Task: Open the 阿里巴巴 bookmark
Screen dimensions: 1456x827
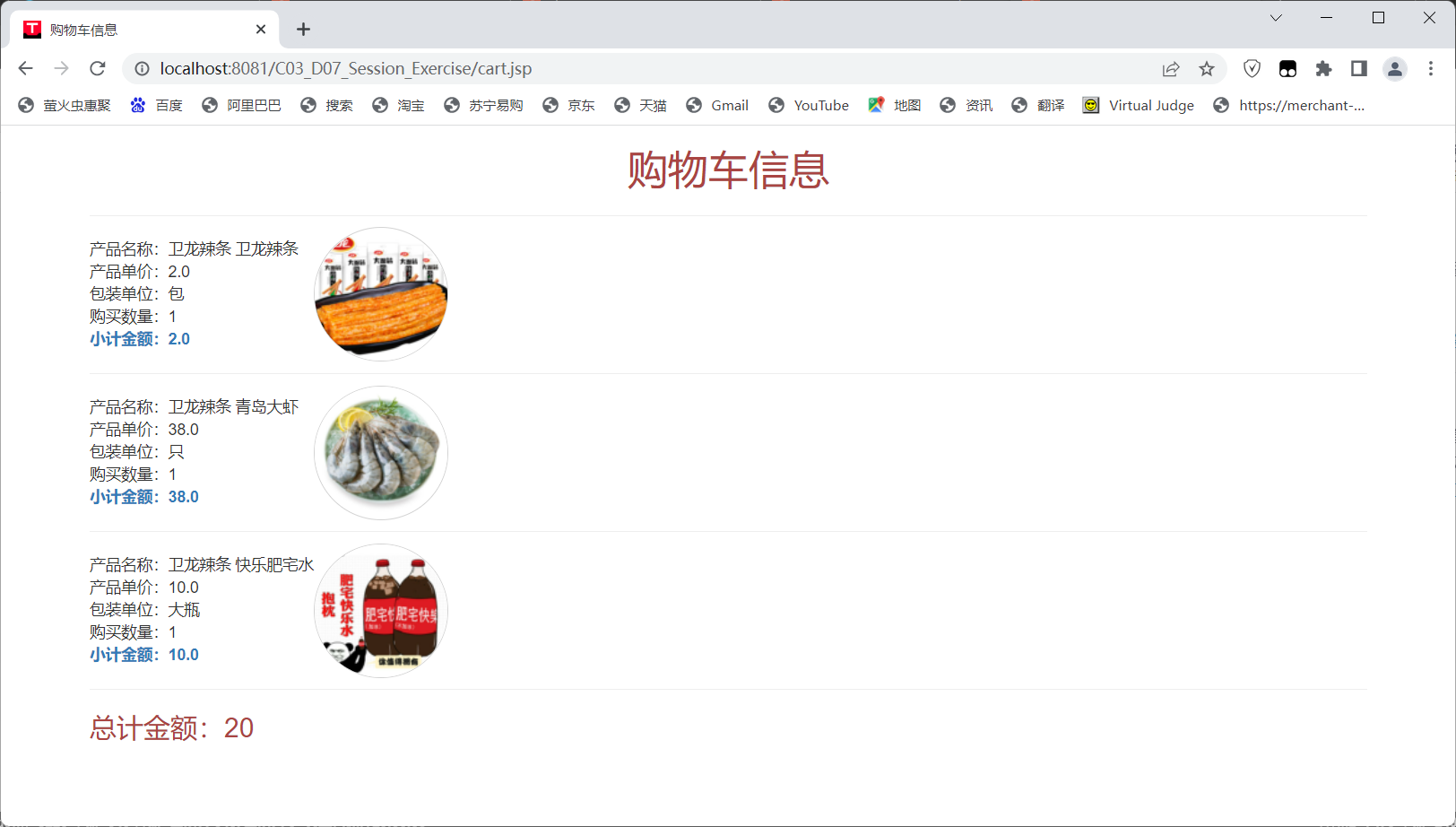Action: 241,105
